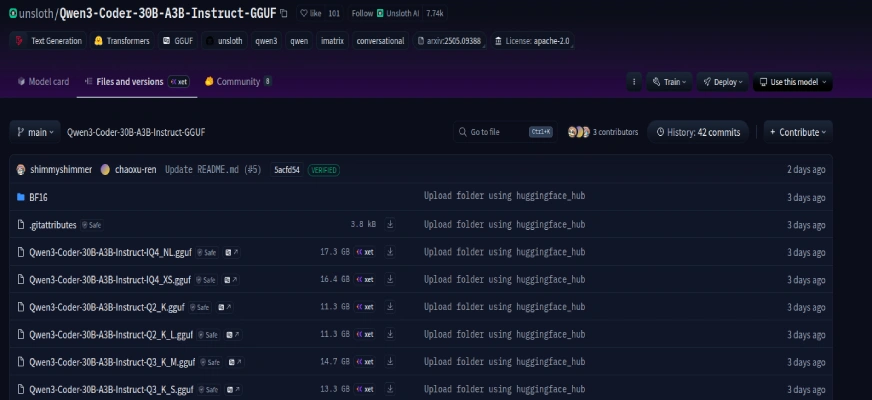Viewport: 872px width, 400px height.
Task: Open the .gitattributes file
Action: [53, 225]
